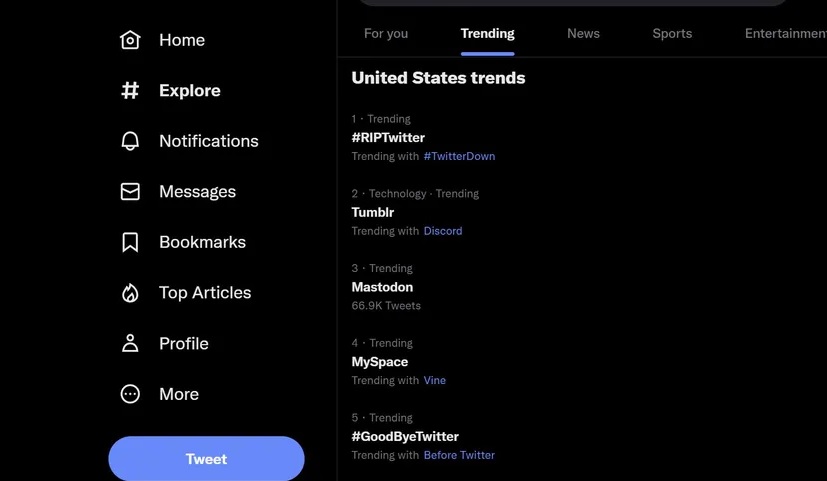Follow the Discord related trend link

[x=443, y=231]
